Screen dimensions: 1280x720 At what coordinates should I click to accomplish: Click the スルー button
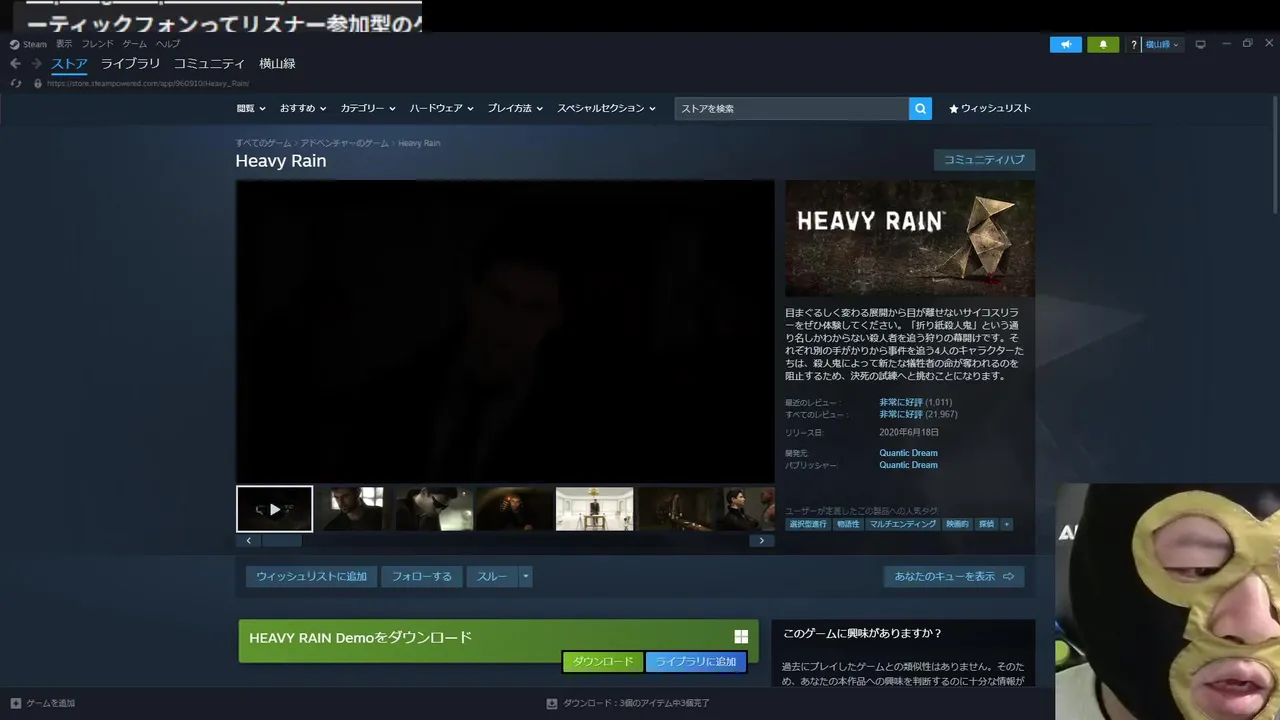(x=492, y=576)
